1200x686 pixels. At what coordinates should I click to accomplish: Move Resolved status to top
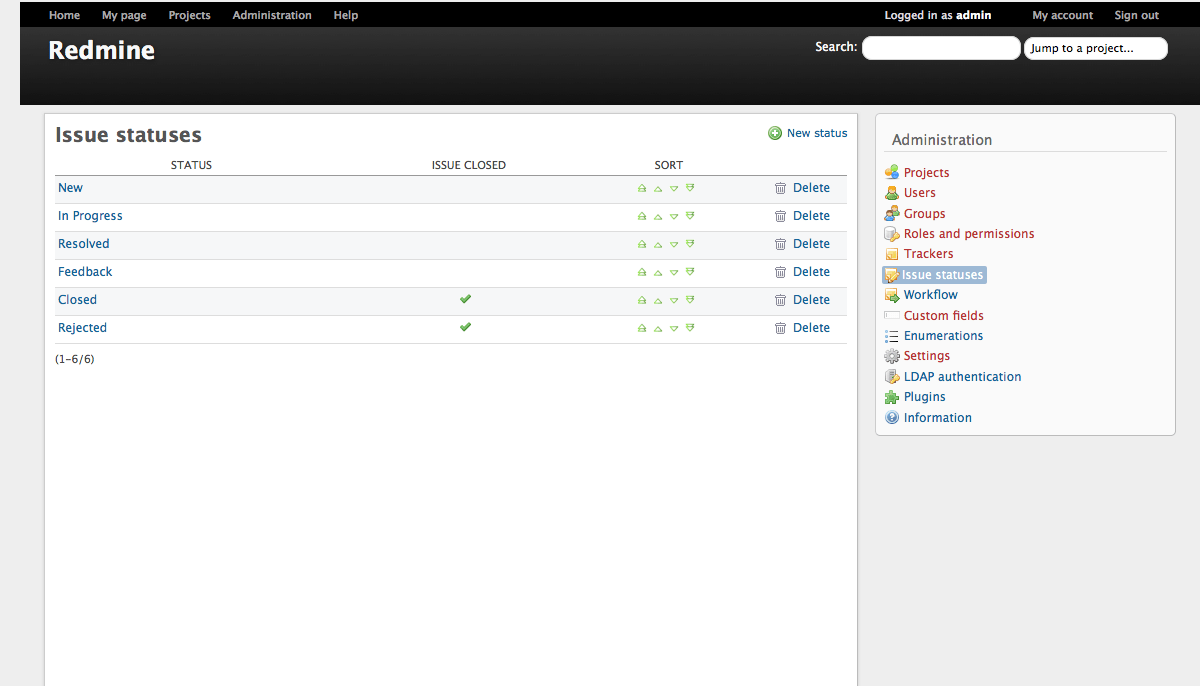point(642,244)
